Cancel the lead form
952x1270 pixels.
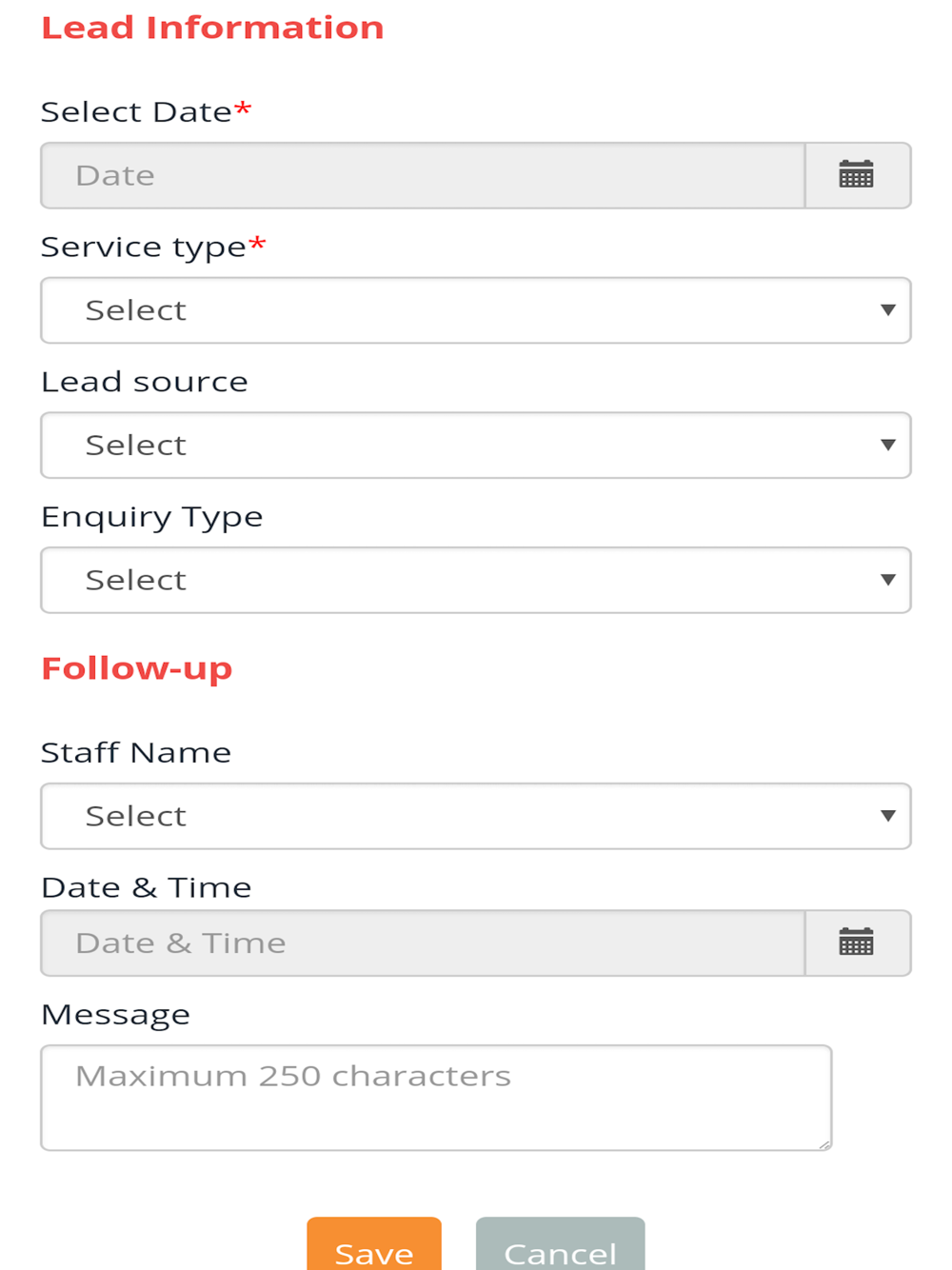(x=560, y=1247)
